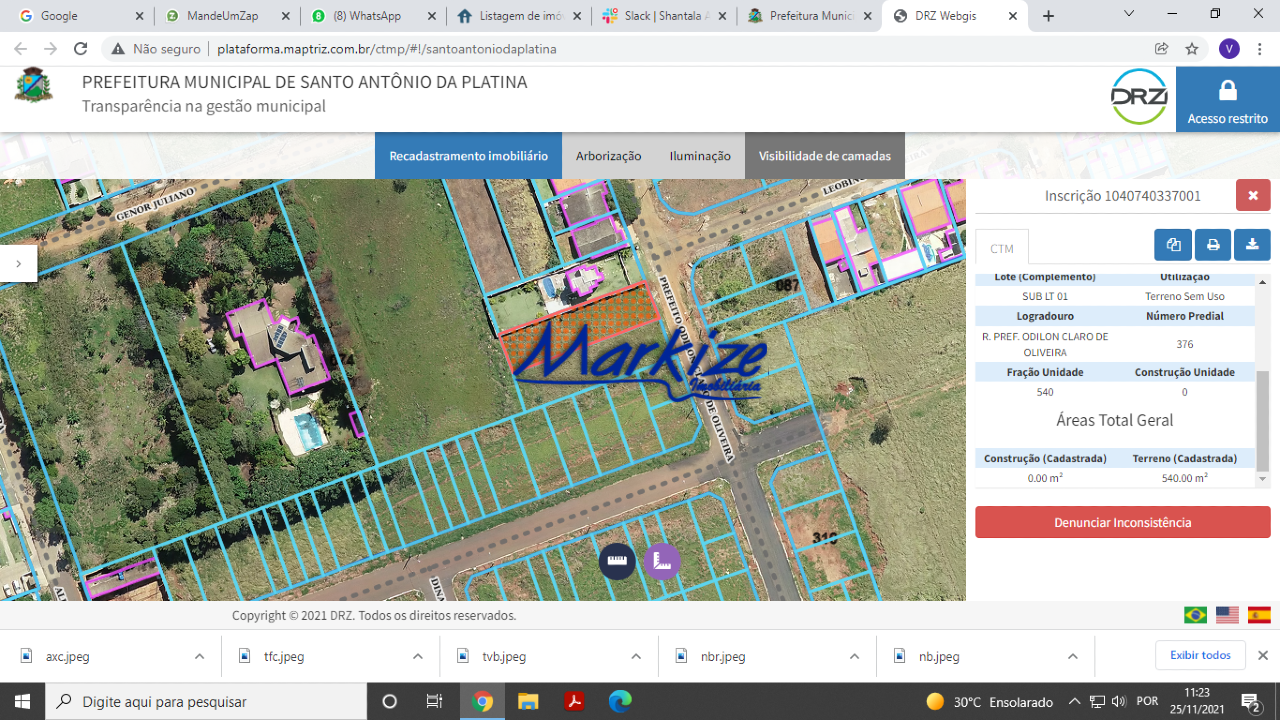This screenshot has width=1280, height=720.
Task: Open Iluminação menu item
Action: click(x=700, y=156)
